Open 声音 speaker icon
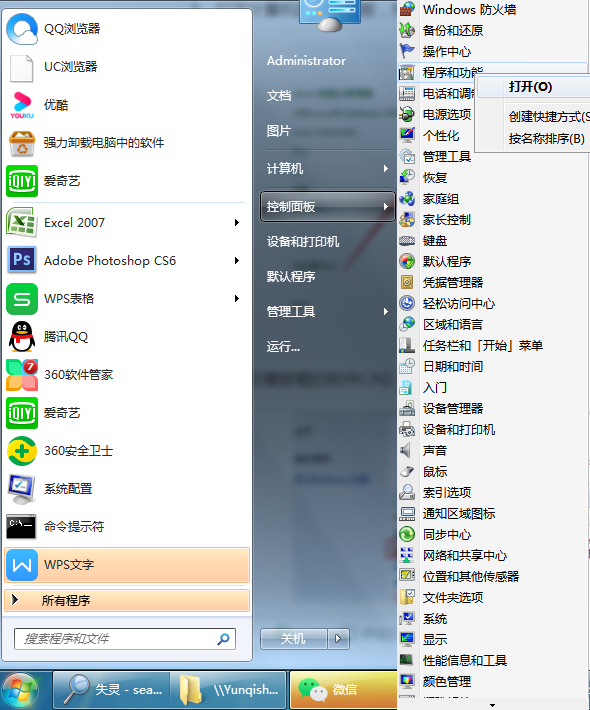The width and height of the screenshot is (590, 710). pyautogui.click(x=406, y=450)
